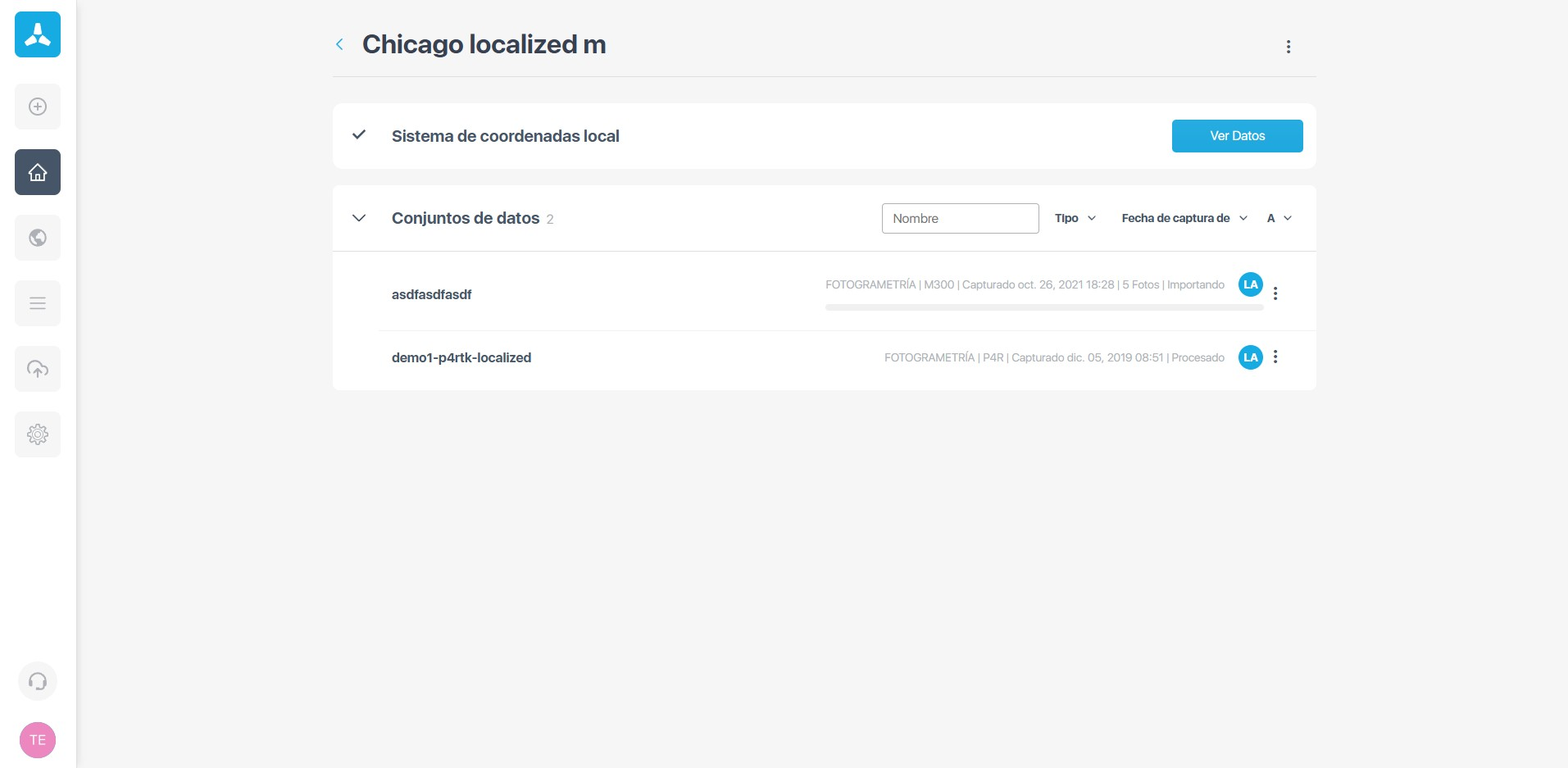The height and width of the screenshot is (768, 1568).
Task: Open the project options three-dot menu
Action: coord(1288,47)
